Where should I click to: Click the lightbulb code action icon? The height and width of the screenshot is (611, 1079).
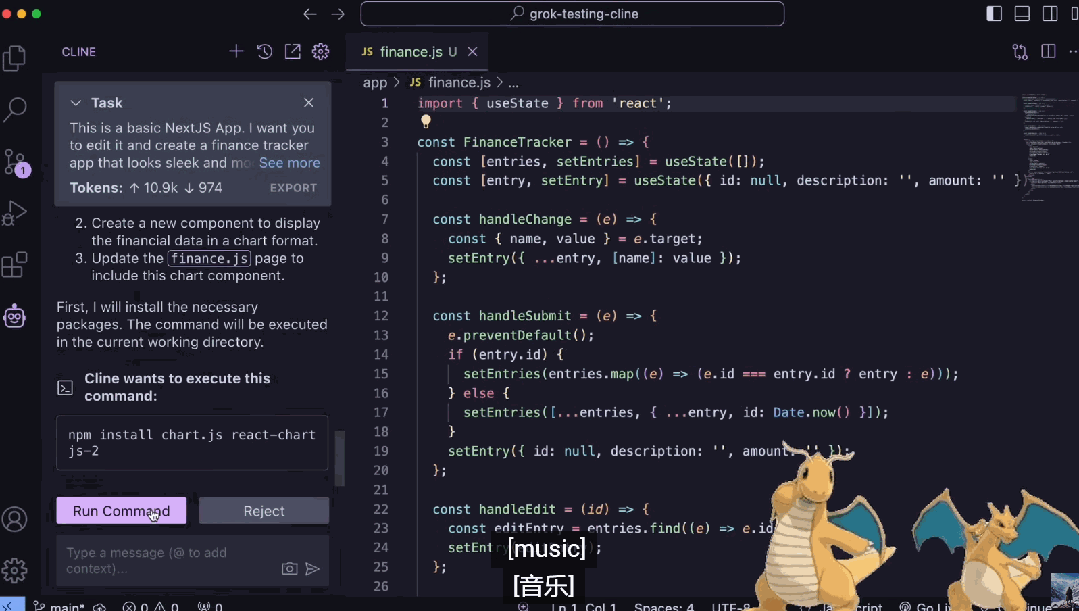426,122
